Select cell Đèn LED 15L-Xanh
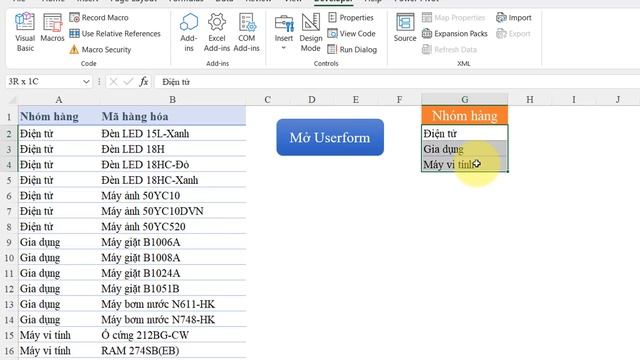Viewport: 640px width, 360px height. 172,133
